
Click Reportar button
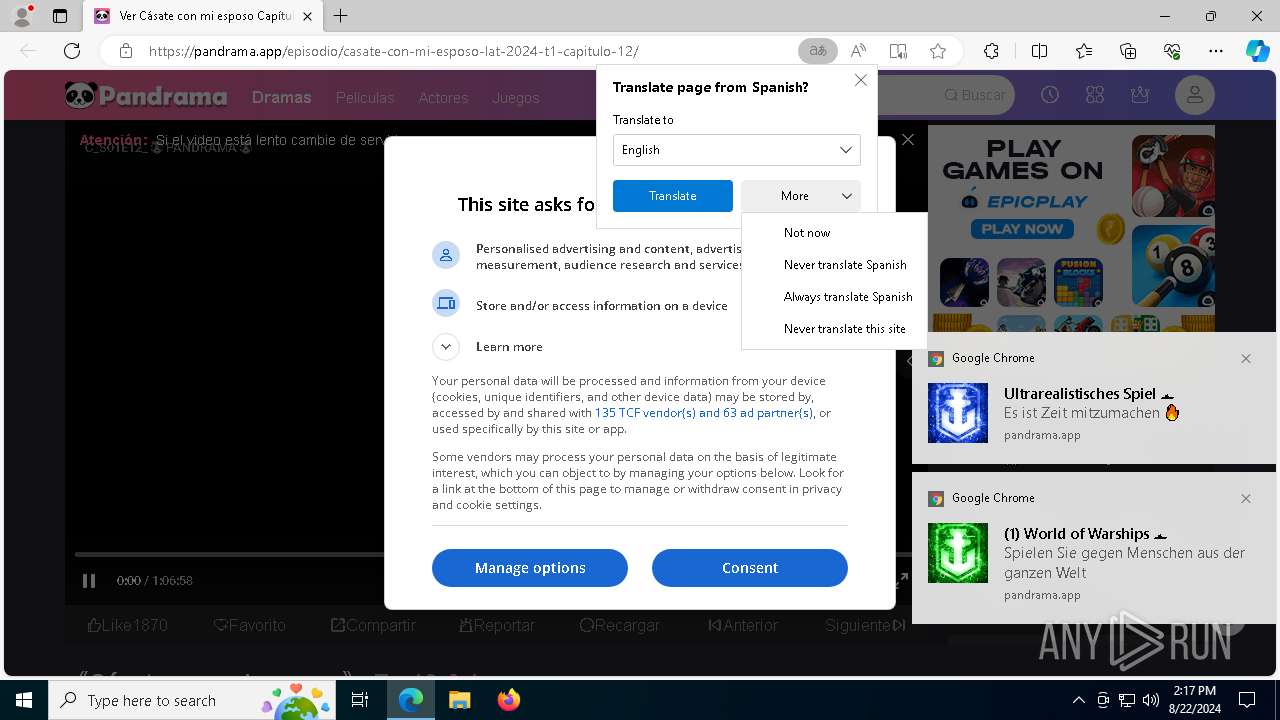(x=497, y=625)
